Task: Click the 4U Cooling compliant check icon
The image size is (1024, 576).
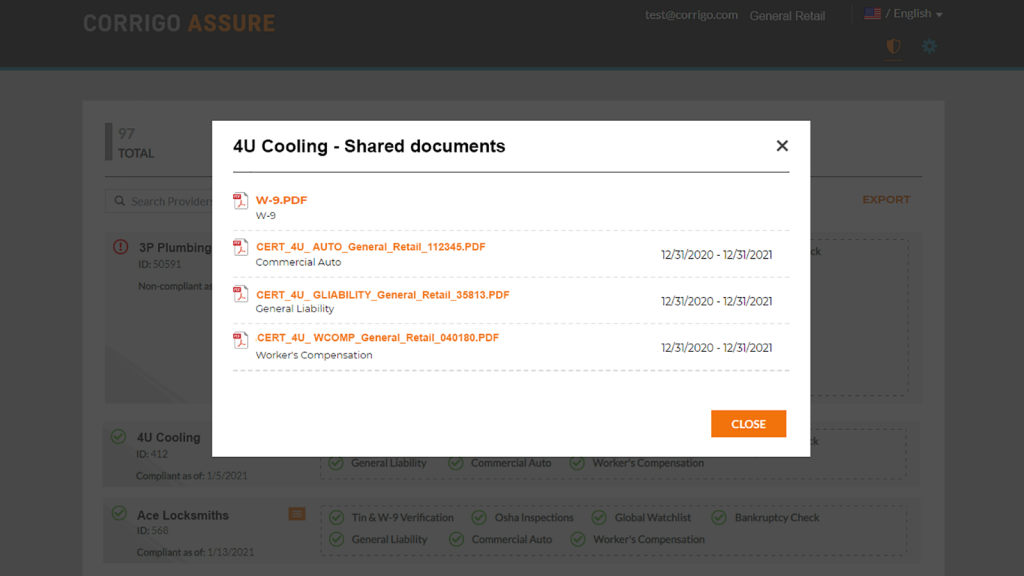Action: pyautogui.click(x=118, y=436)
